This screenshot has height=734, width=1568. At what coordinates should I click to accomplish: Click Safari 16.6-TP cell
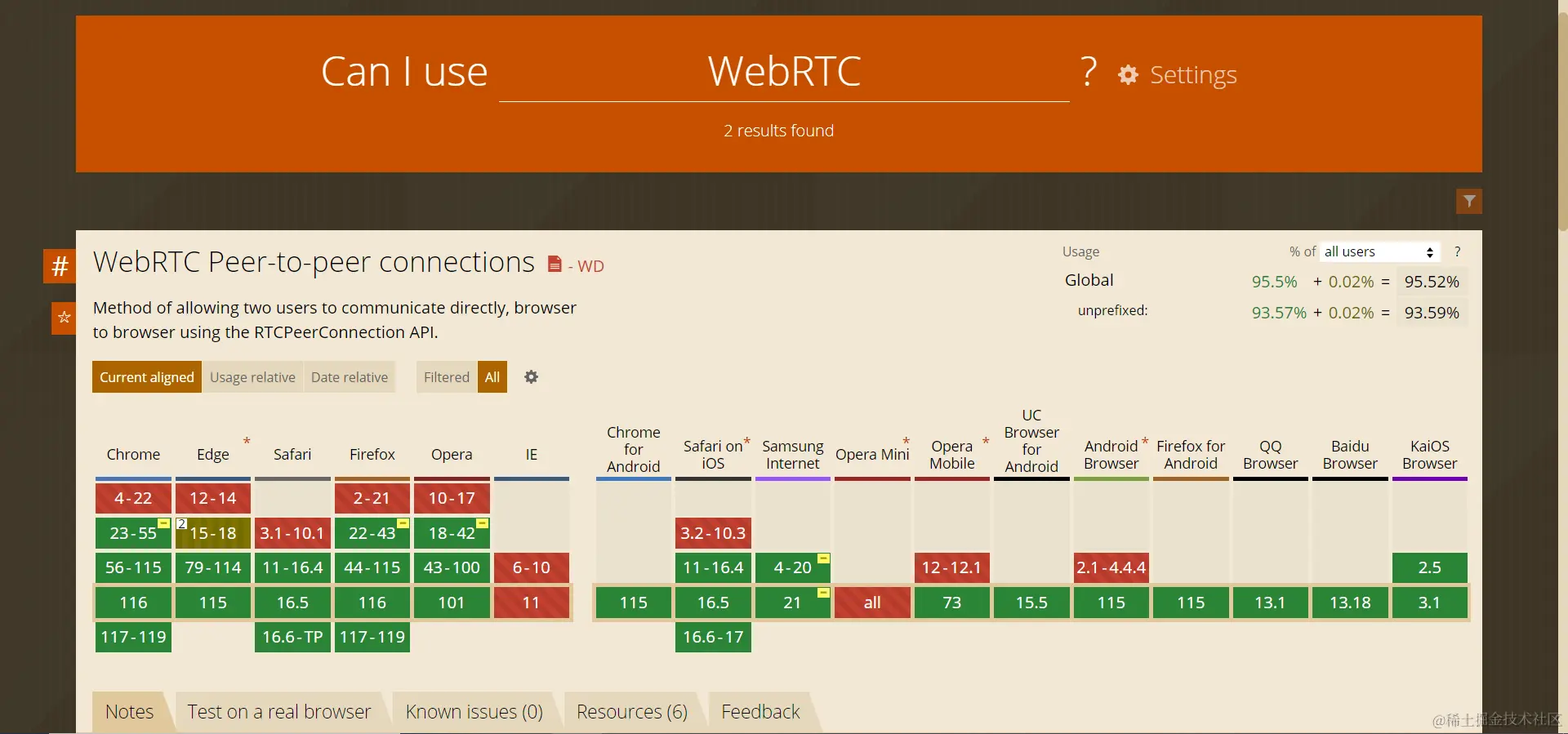(292, 637)
